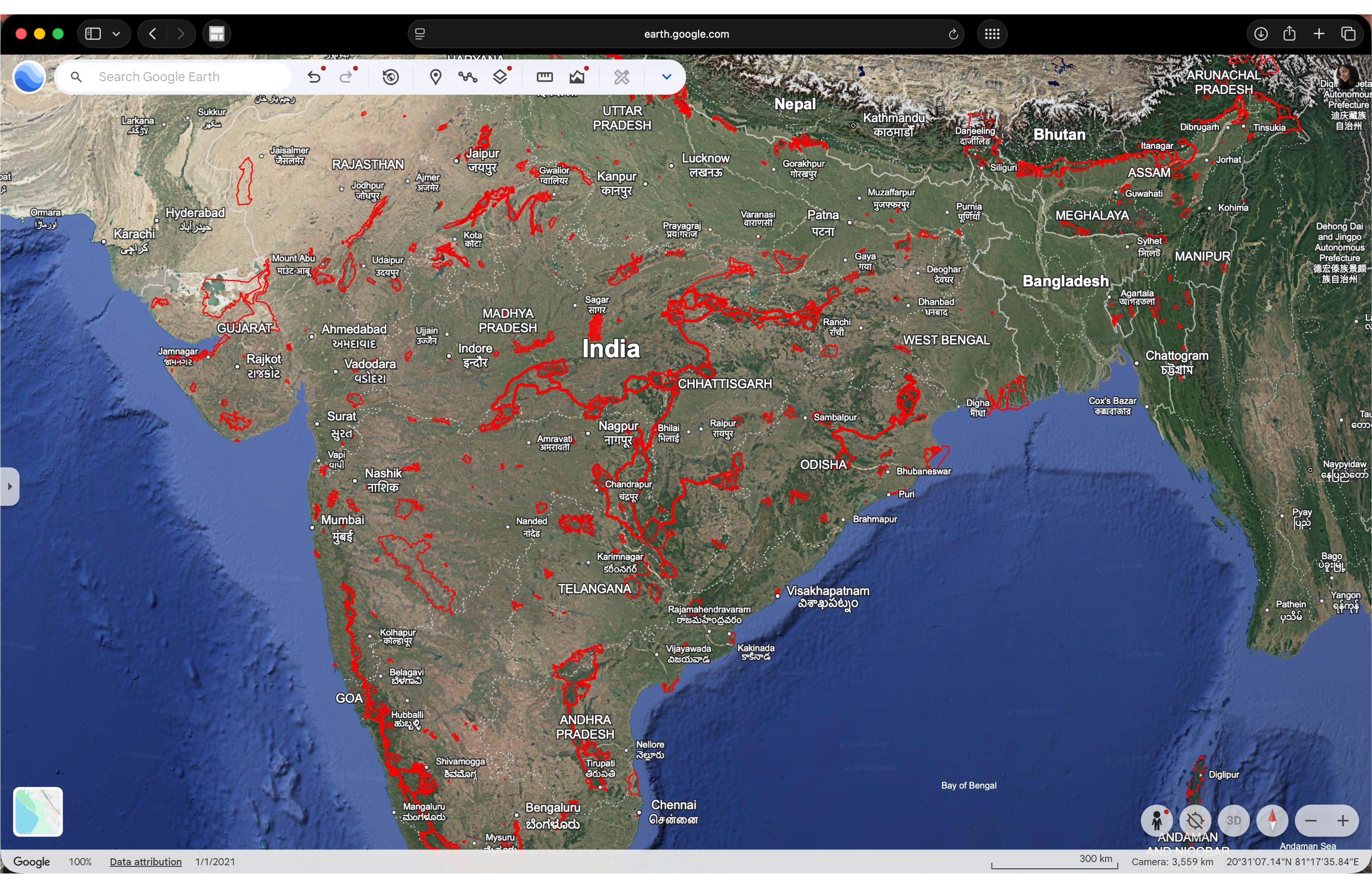The image size is (1372, 888).
Task: Zoom in with the plus button
Action: (x=1343, y=820)
